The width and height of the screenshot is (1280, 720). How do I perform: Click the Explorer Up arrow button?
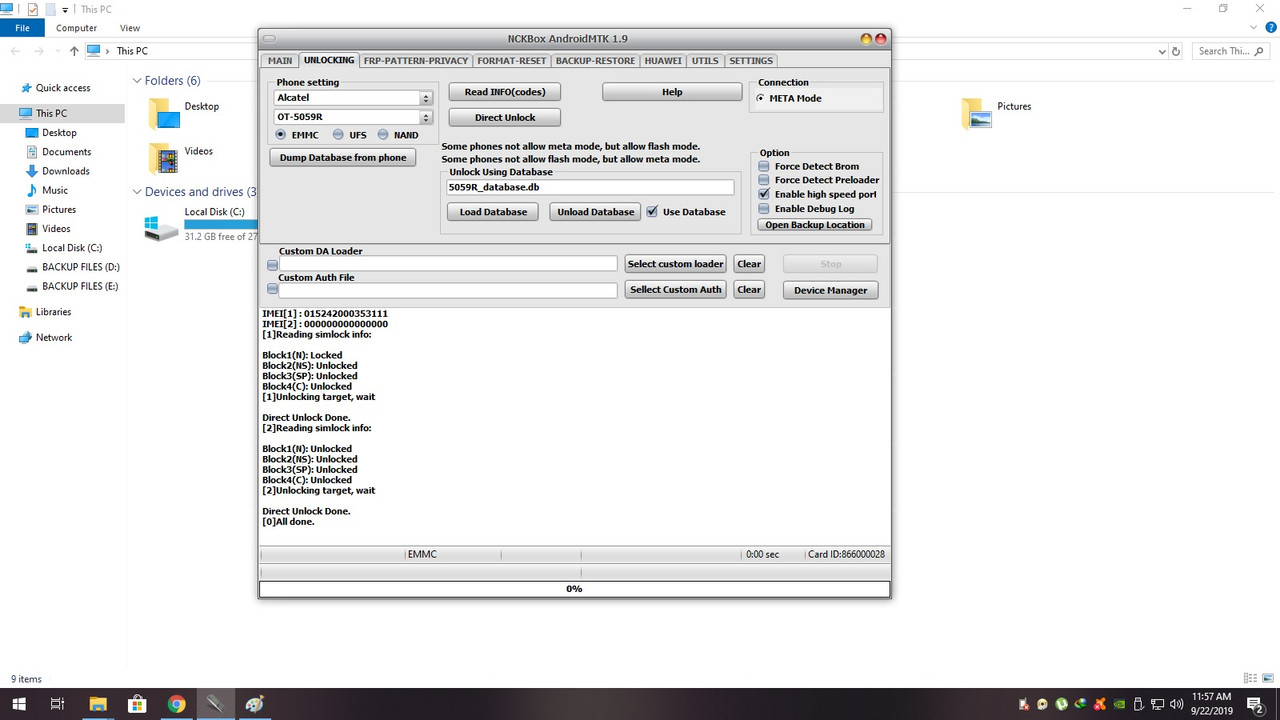tap(74, 51)
